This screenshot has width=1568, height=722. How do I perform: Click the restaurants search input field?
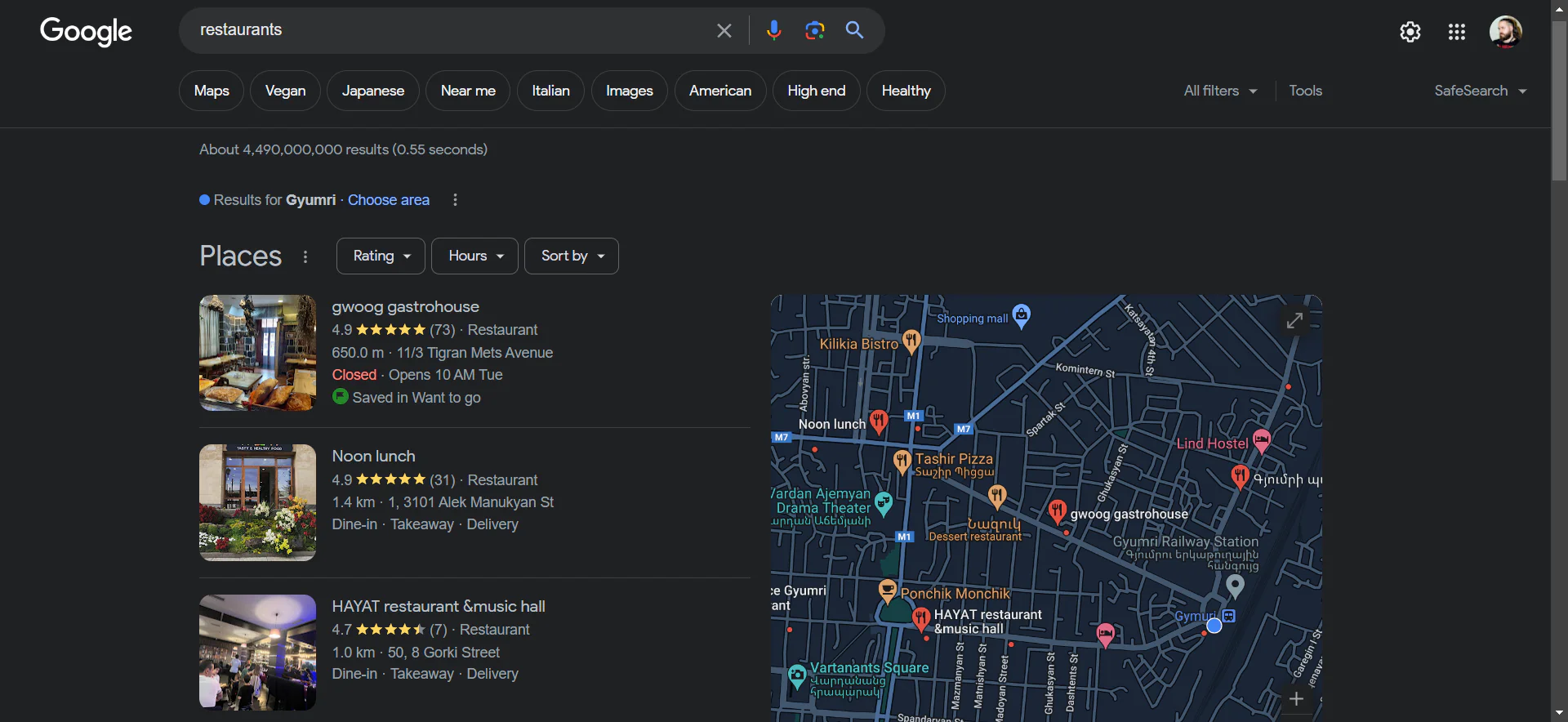[449, 30]
